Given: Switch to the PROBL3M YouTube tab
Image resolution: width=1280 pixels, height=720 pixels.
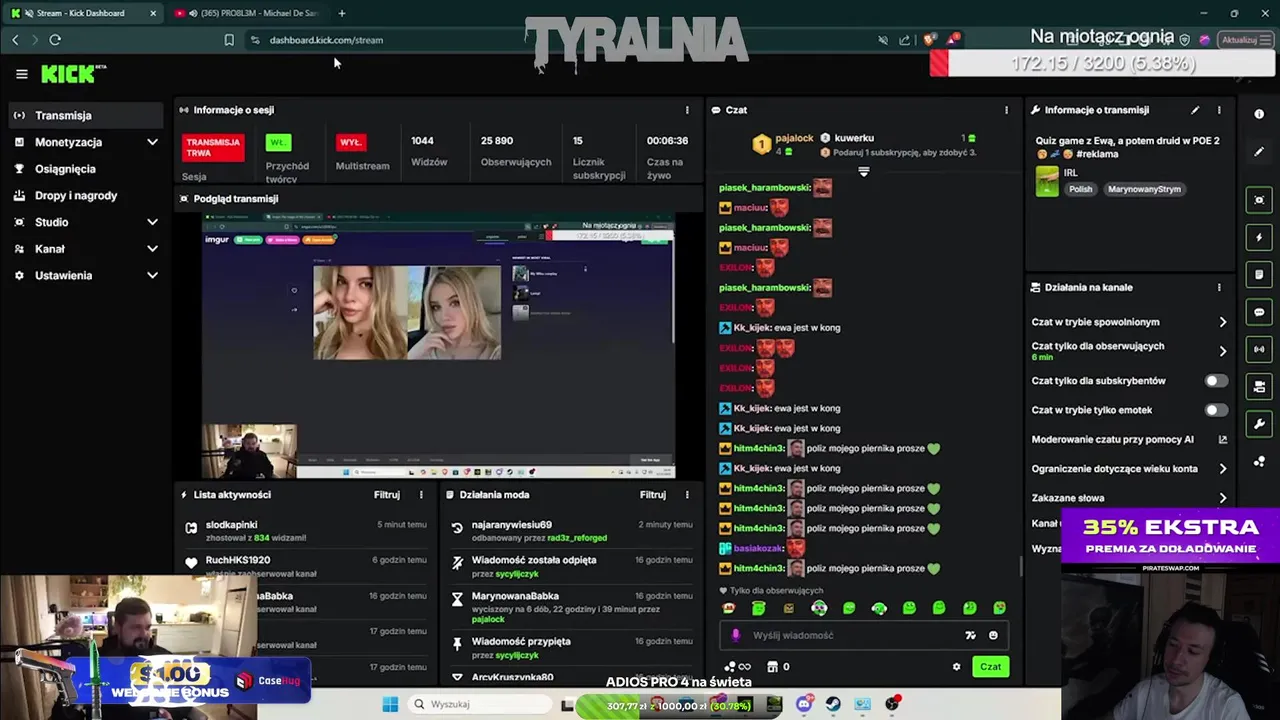Looking at the screenshot, I should (247, 13).
